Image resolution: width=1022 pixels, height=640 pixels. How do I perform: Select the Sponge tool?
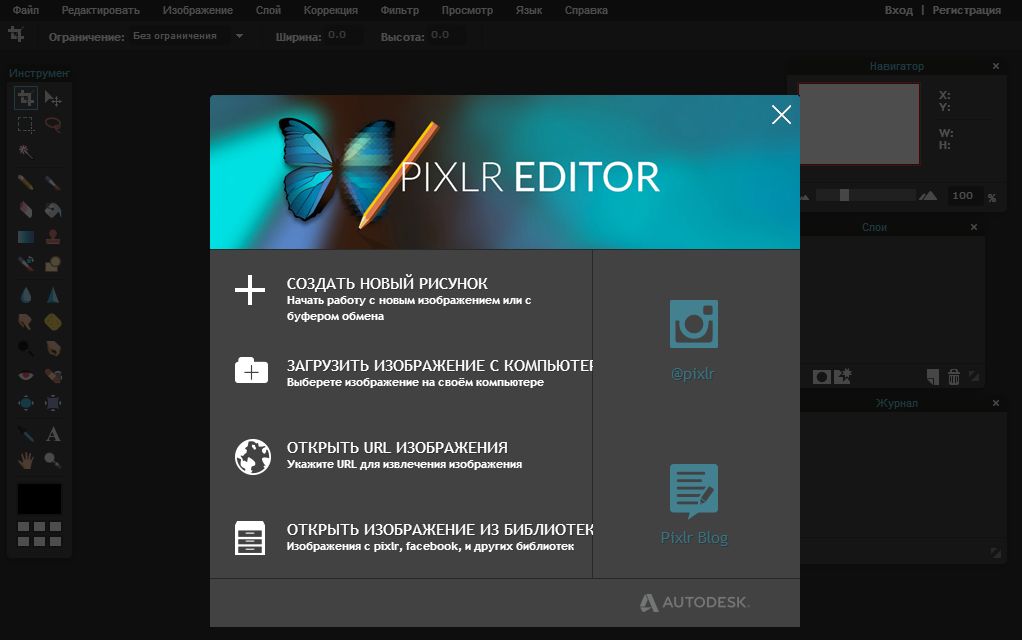53,321
